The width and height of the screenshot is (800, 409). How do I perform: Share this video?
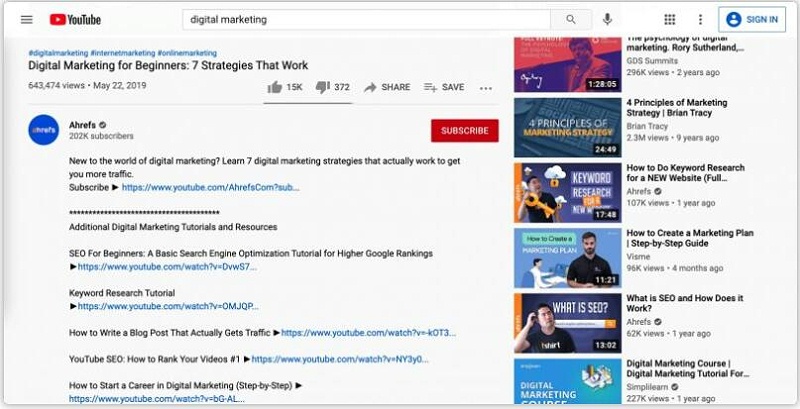pos(387,87)
